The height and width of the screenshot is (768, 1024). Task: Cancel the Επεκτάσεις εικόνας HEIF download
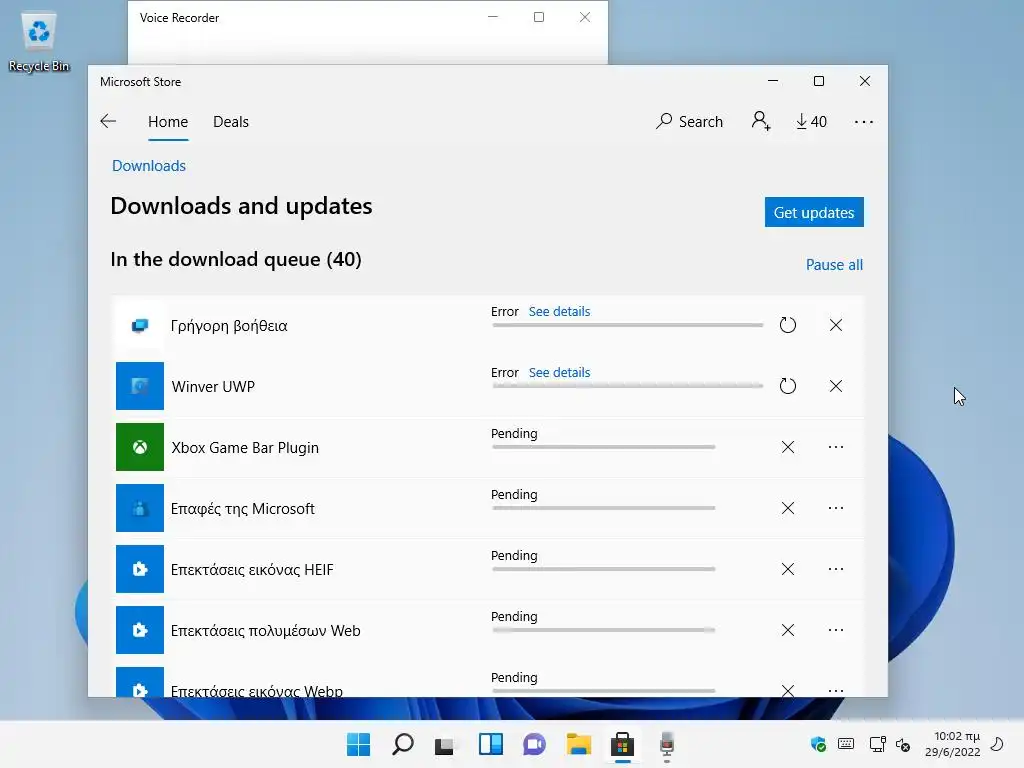(x=788, y=569)
